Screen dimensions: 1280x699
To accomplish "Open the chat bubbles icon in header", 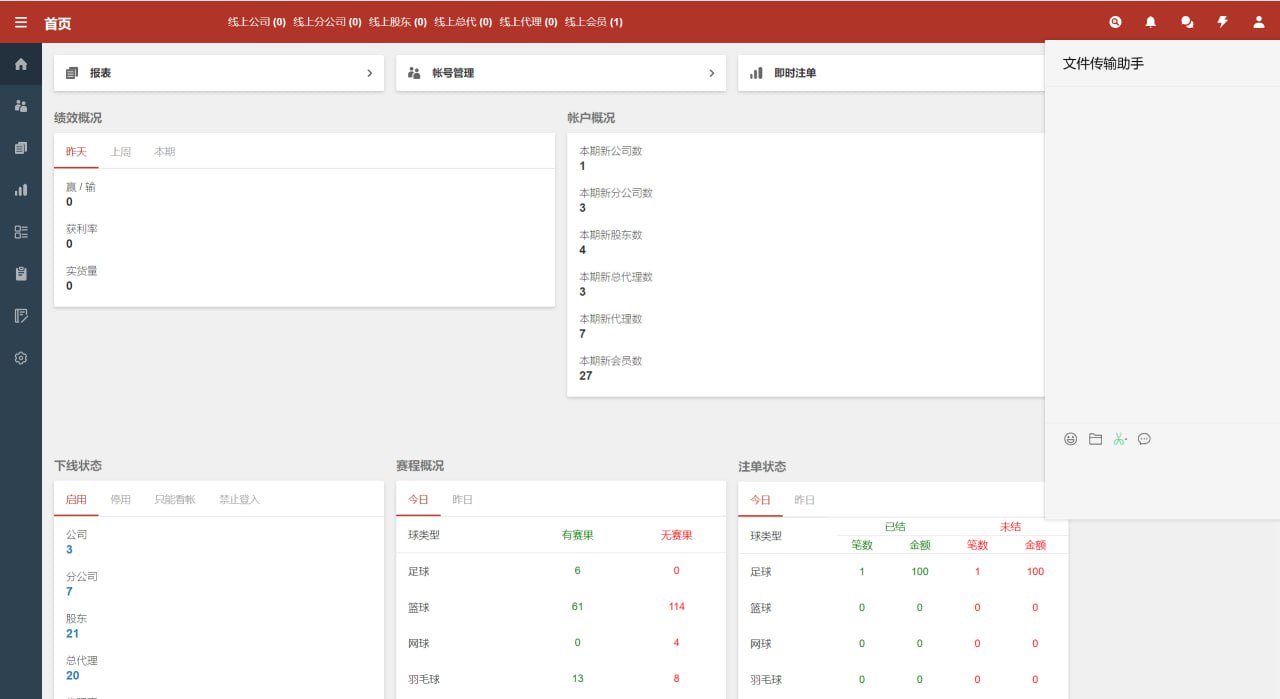I will (1187, 22).
